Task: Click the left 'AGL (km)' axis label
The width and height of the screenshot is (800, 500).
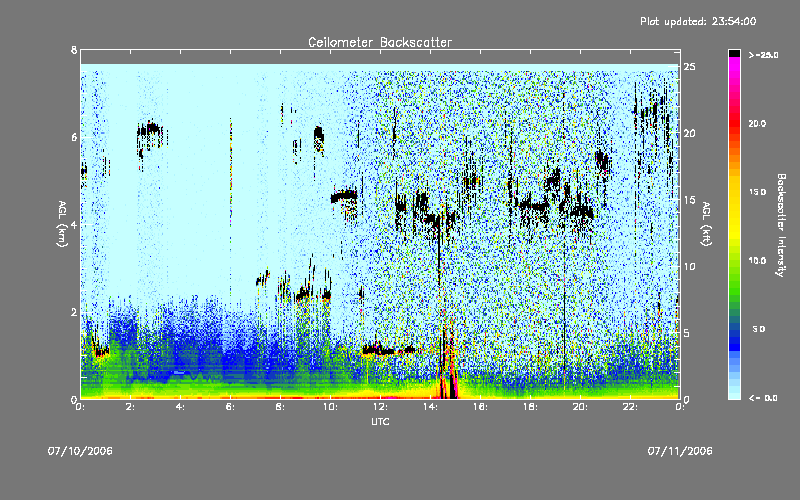Action: 62,224
